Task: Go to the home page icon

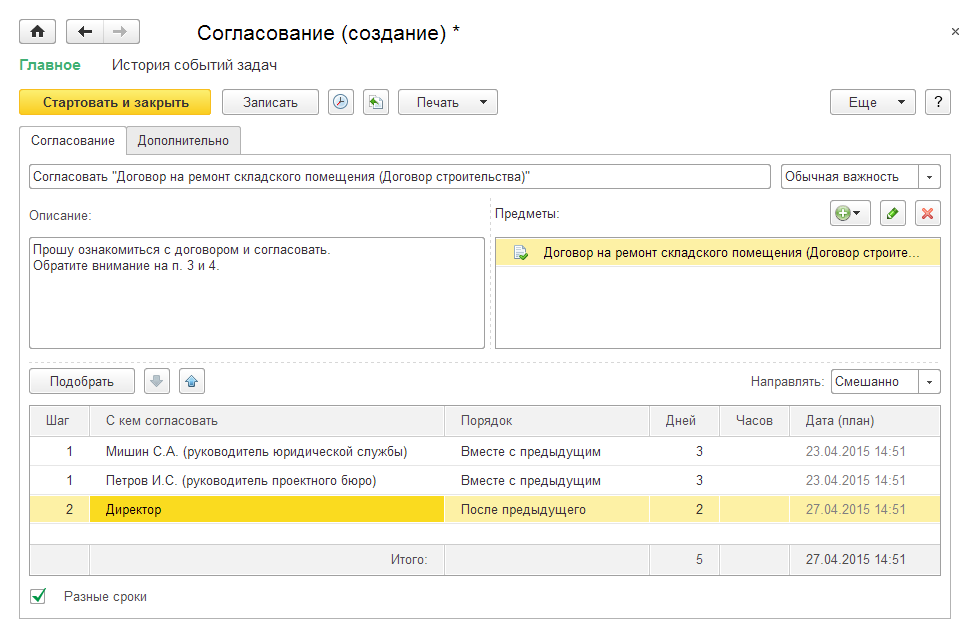Action: pyautogui.click(x=37, y=32)
